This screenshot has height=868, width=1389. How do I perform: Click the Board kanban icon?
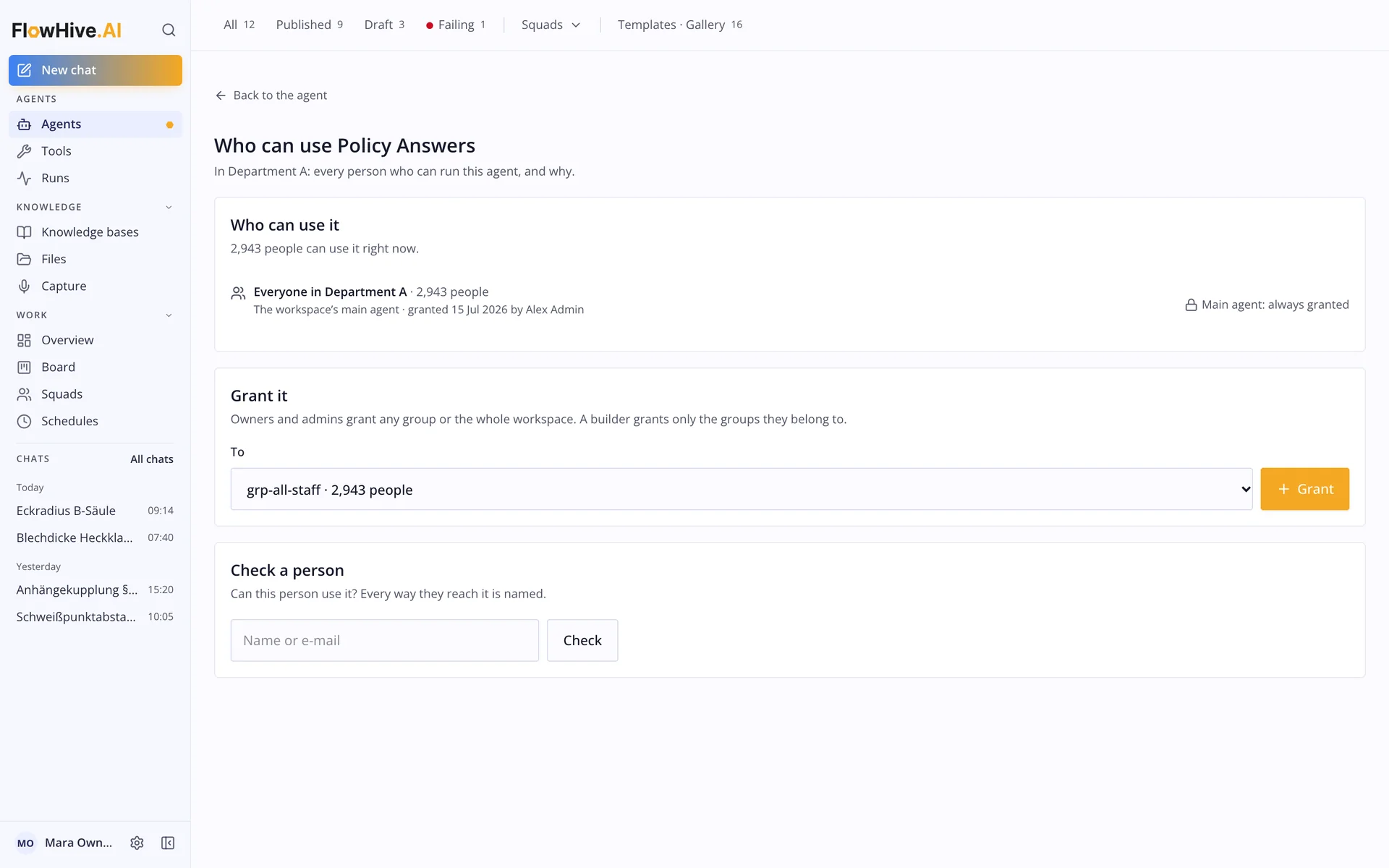[x=24, y=367]
